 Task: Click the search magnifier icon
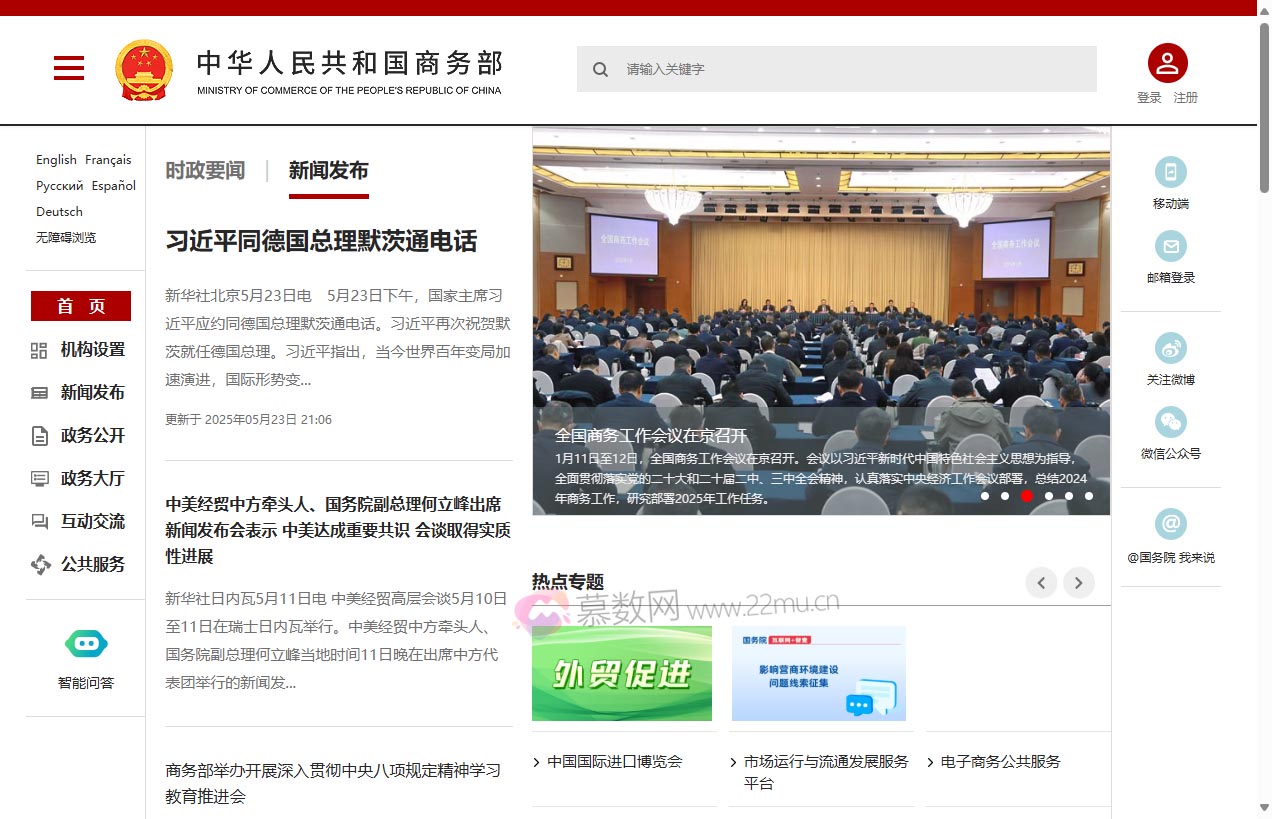[600, 69]
